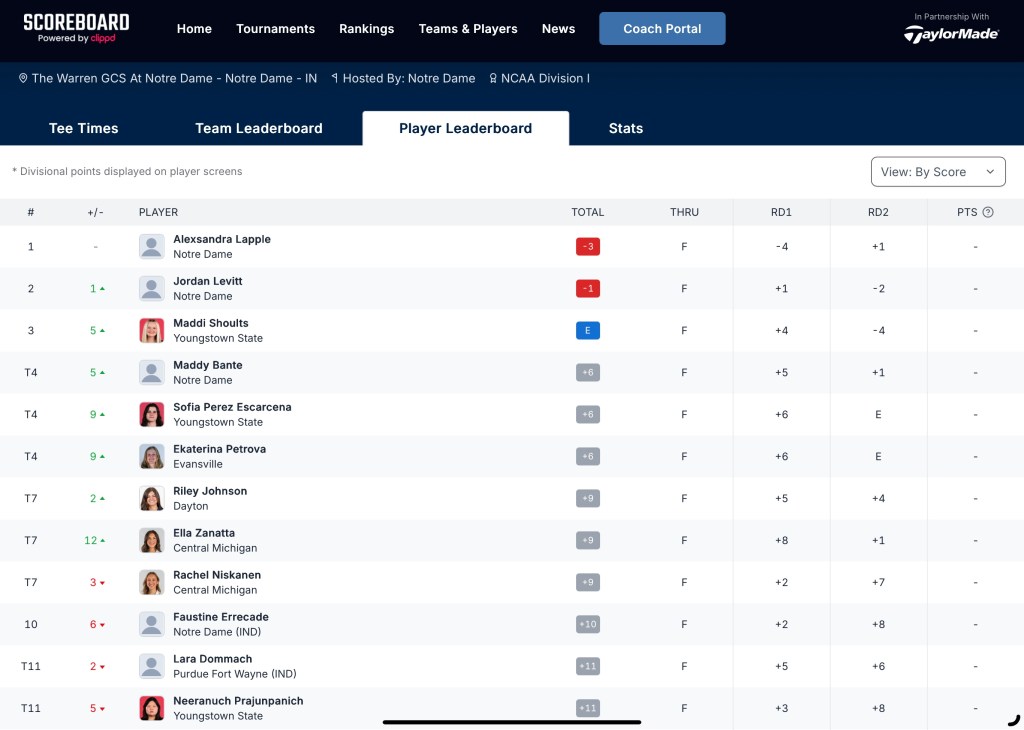Select the Stats tab
This screenshot has height=730, width=1024.
(625, 128)
